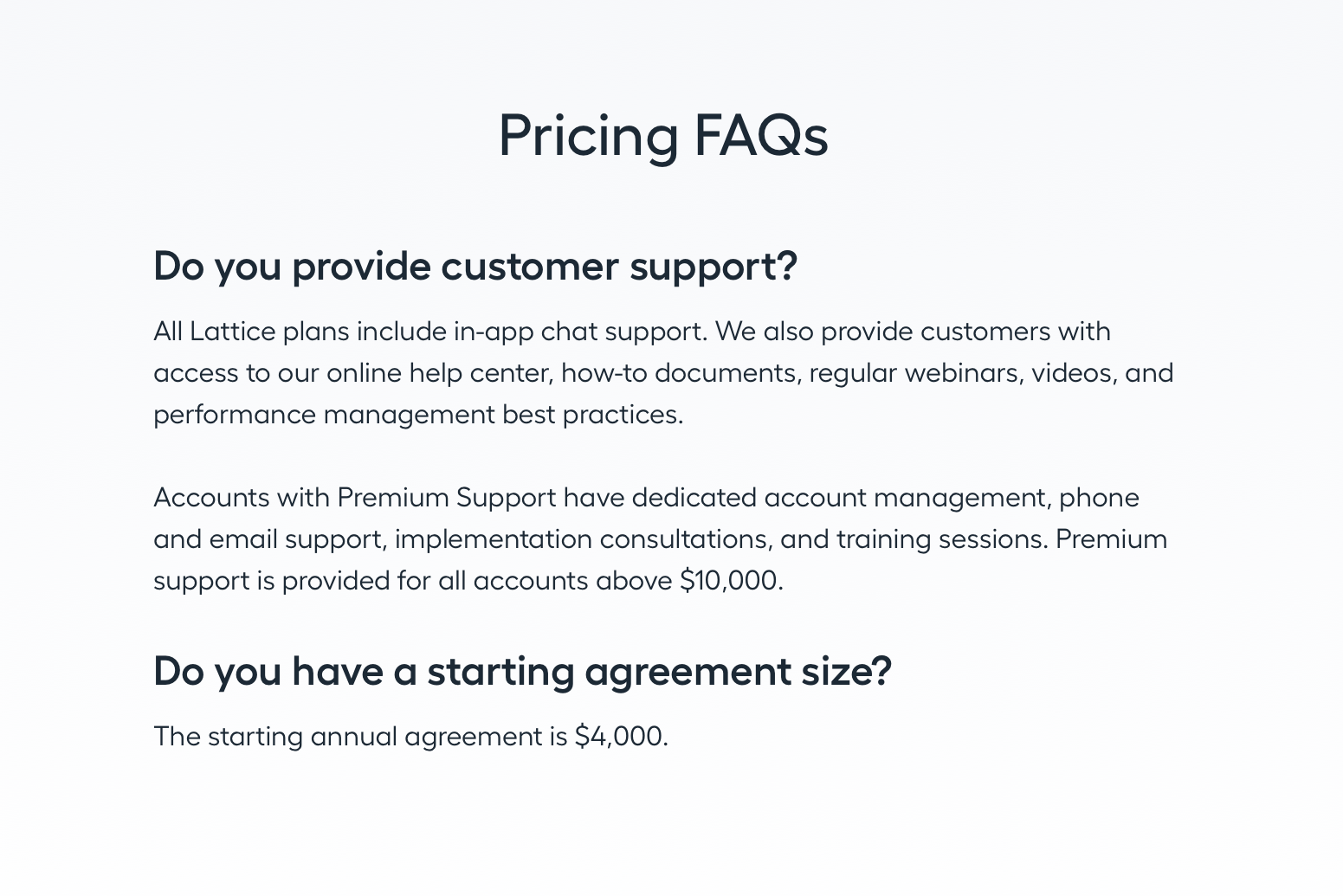
Task: Expand "Do you have a starting agreement size?"
Action: [x=522, y=671]
